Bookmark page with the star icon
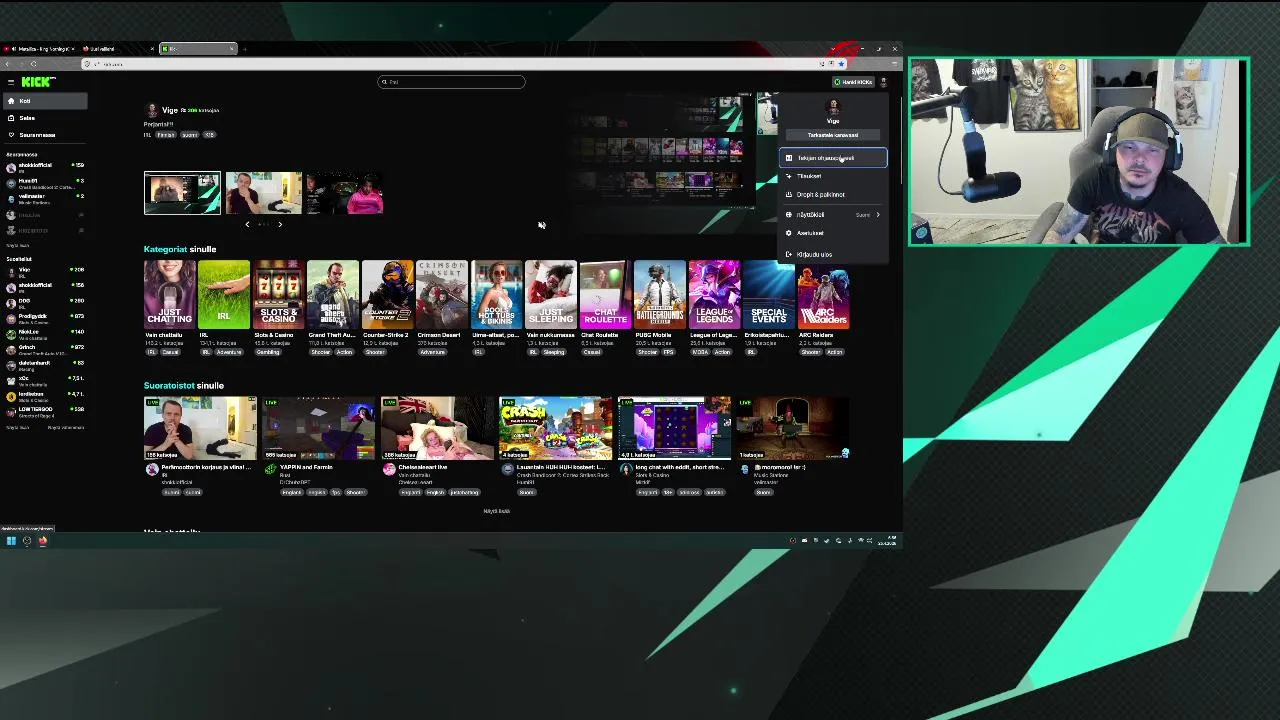This screenshot has height=720, width=1280. 841,64
